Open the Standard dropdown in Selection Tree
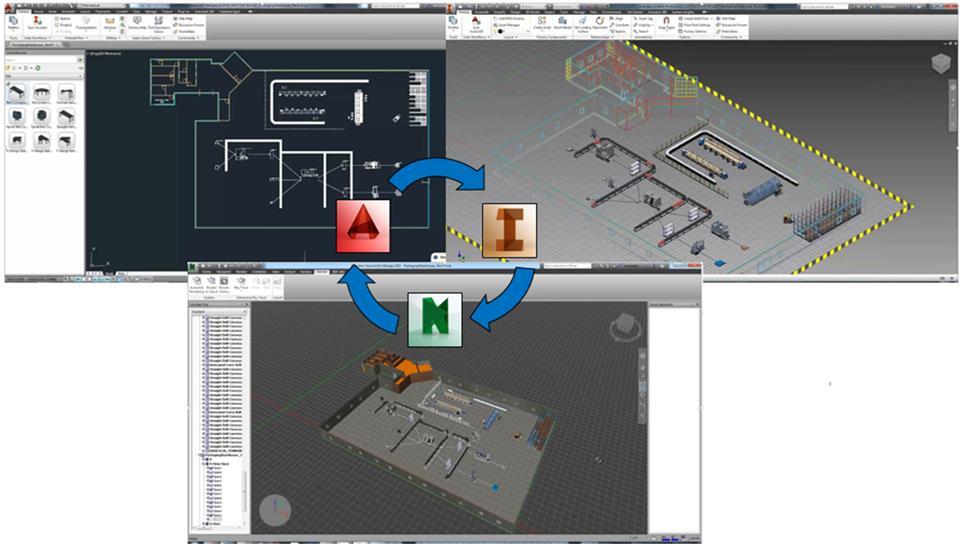Screen dimensions: 960x544 click(x=219, y=312)
